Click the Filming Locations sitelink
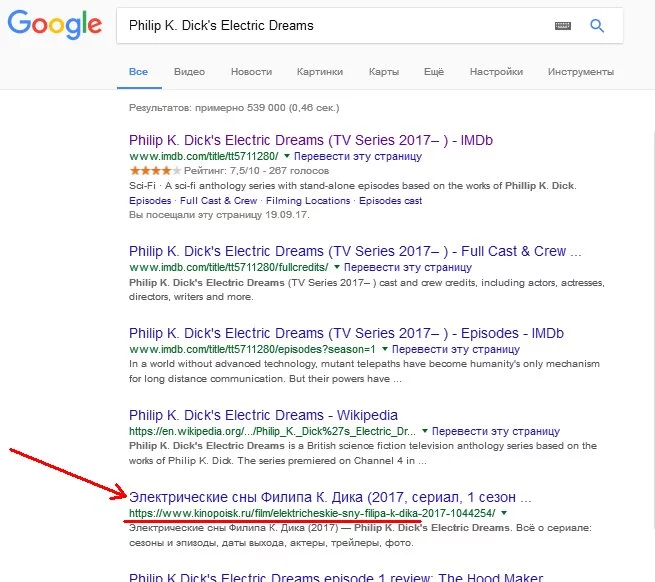Viewport: 655px width, 582px height. (309, 200)
